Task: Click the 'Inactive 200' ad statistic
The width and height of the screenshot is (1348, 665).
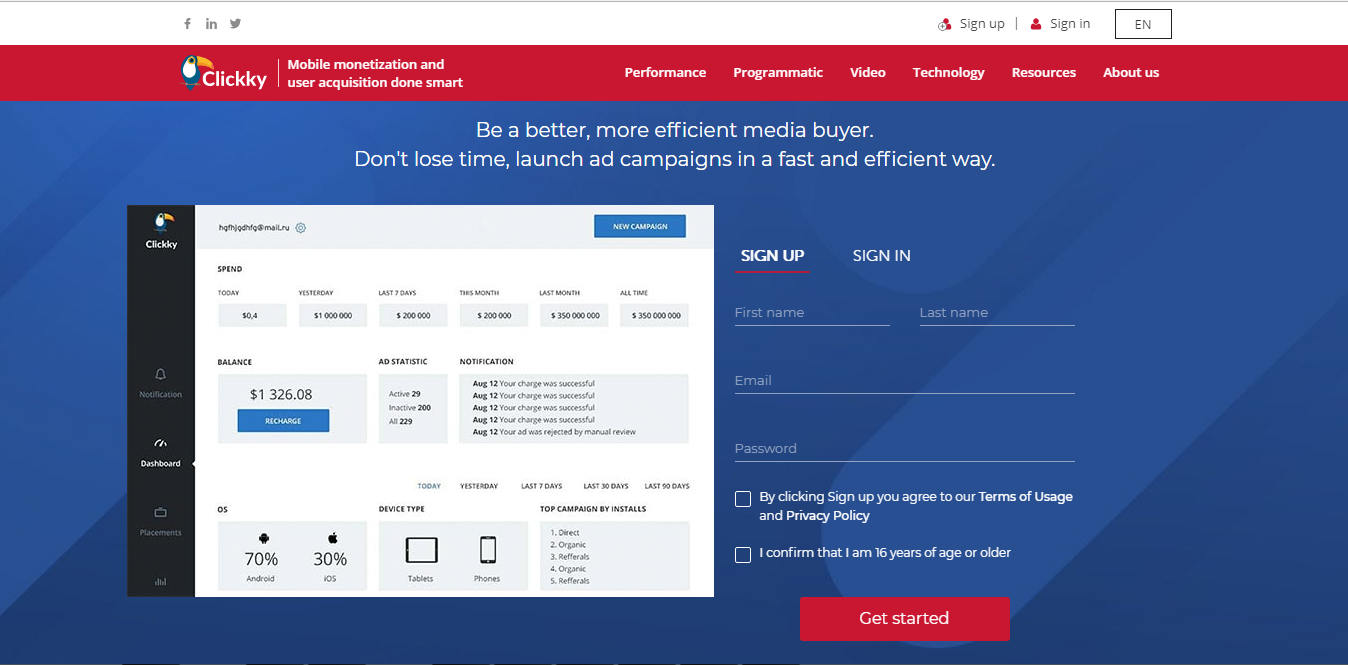Action: point(410,408)
